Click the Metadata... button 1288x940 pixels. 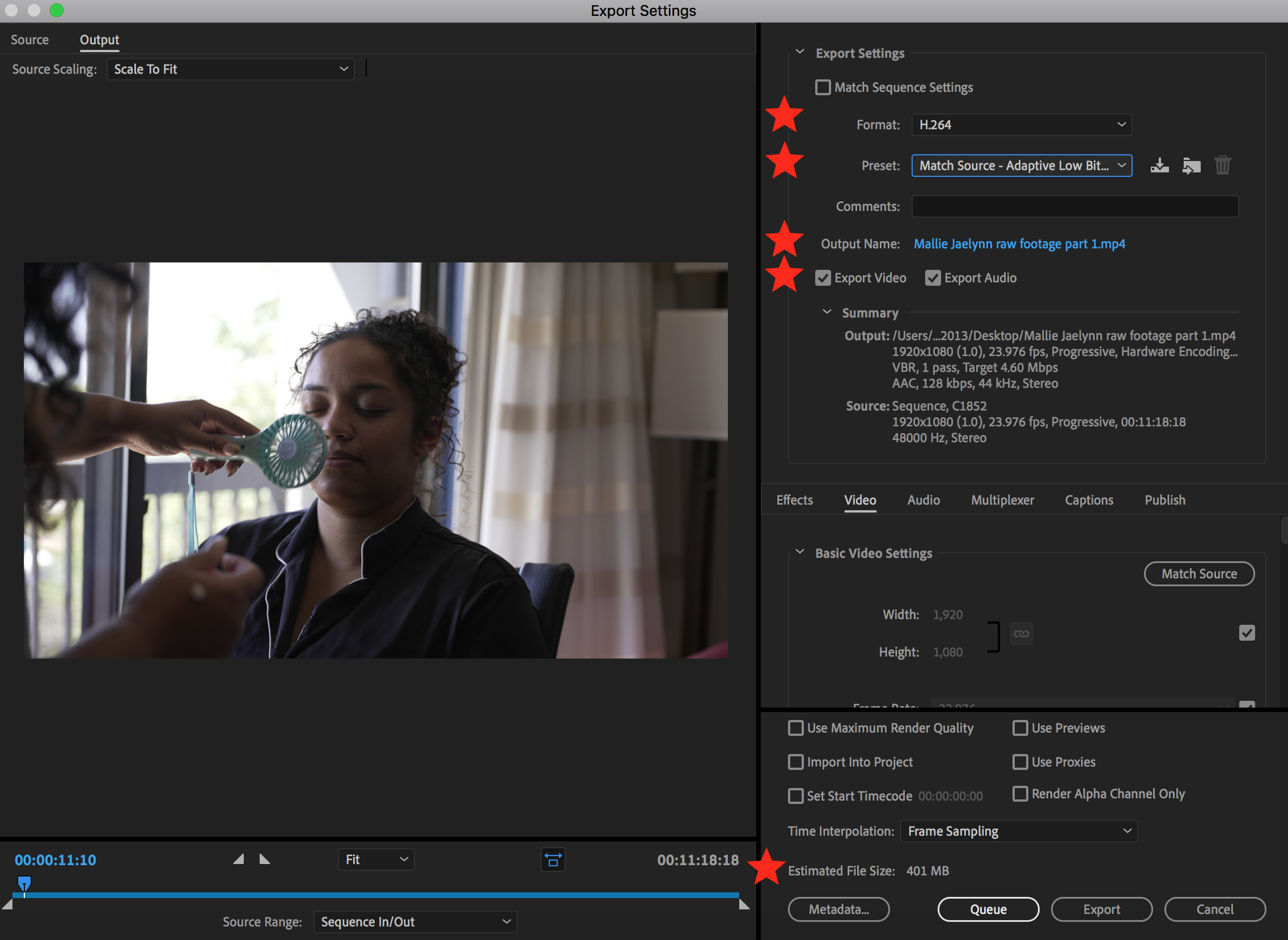click(838, 909)
